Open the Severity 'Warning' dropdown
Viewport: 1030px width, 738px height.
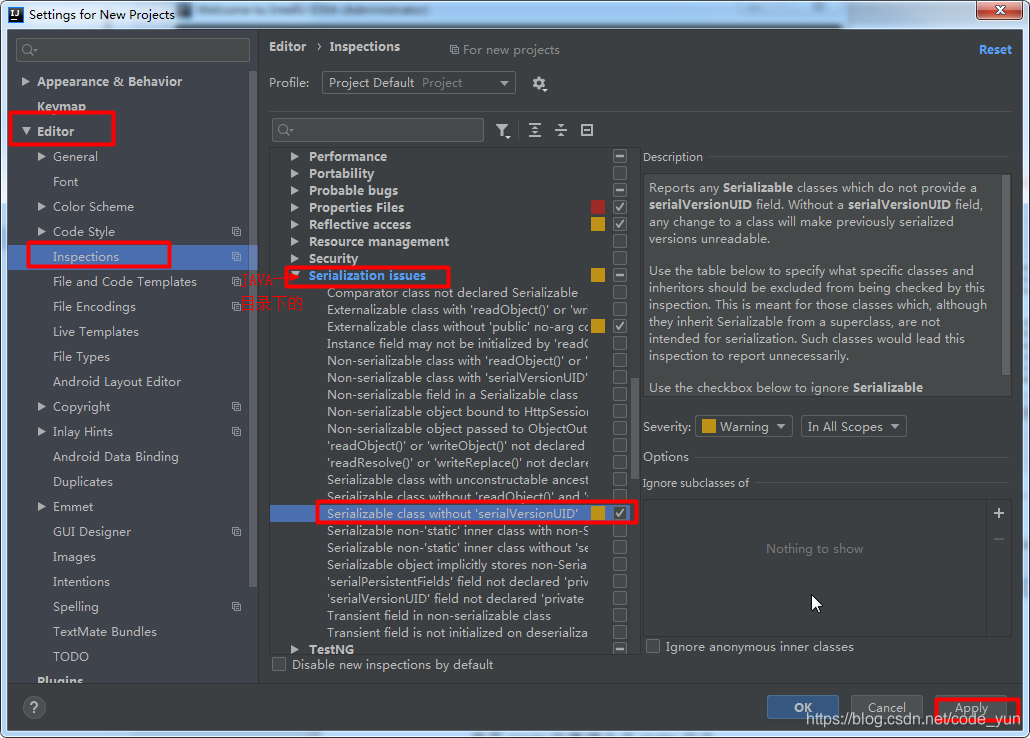pyautogui.click(x=744, y=427)
